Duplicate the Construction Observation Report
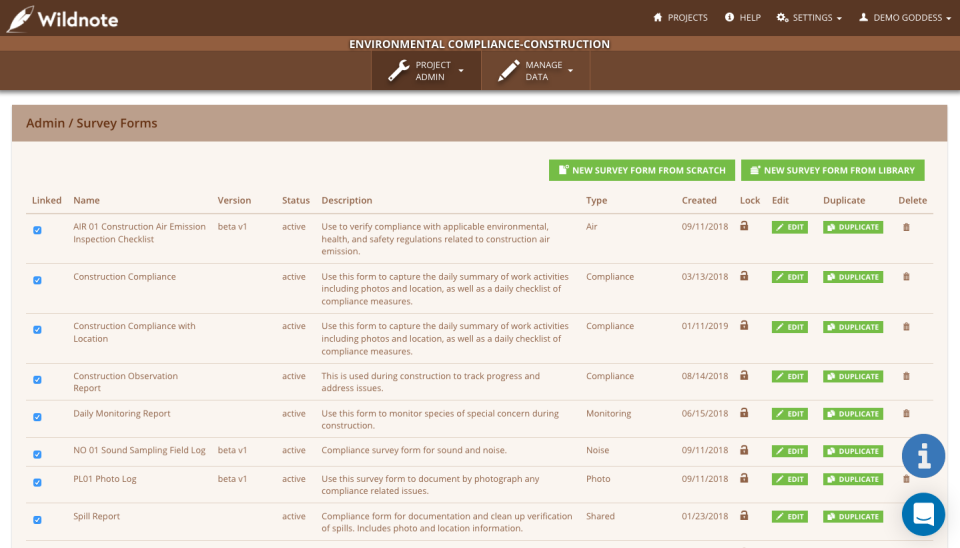This screenshot has height=548, width=960. (x=853, y=377)
